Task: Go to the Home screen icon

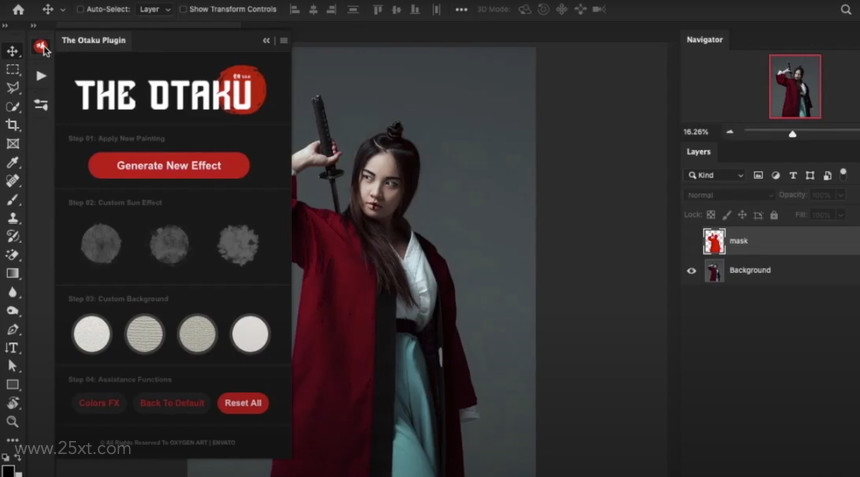Action: pyautogui.click(x=18, y=9)
